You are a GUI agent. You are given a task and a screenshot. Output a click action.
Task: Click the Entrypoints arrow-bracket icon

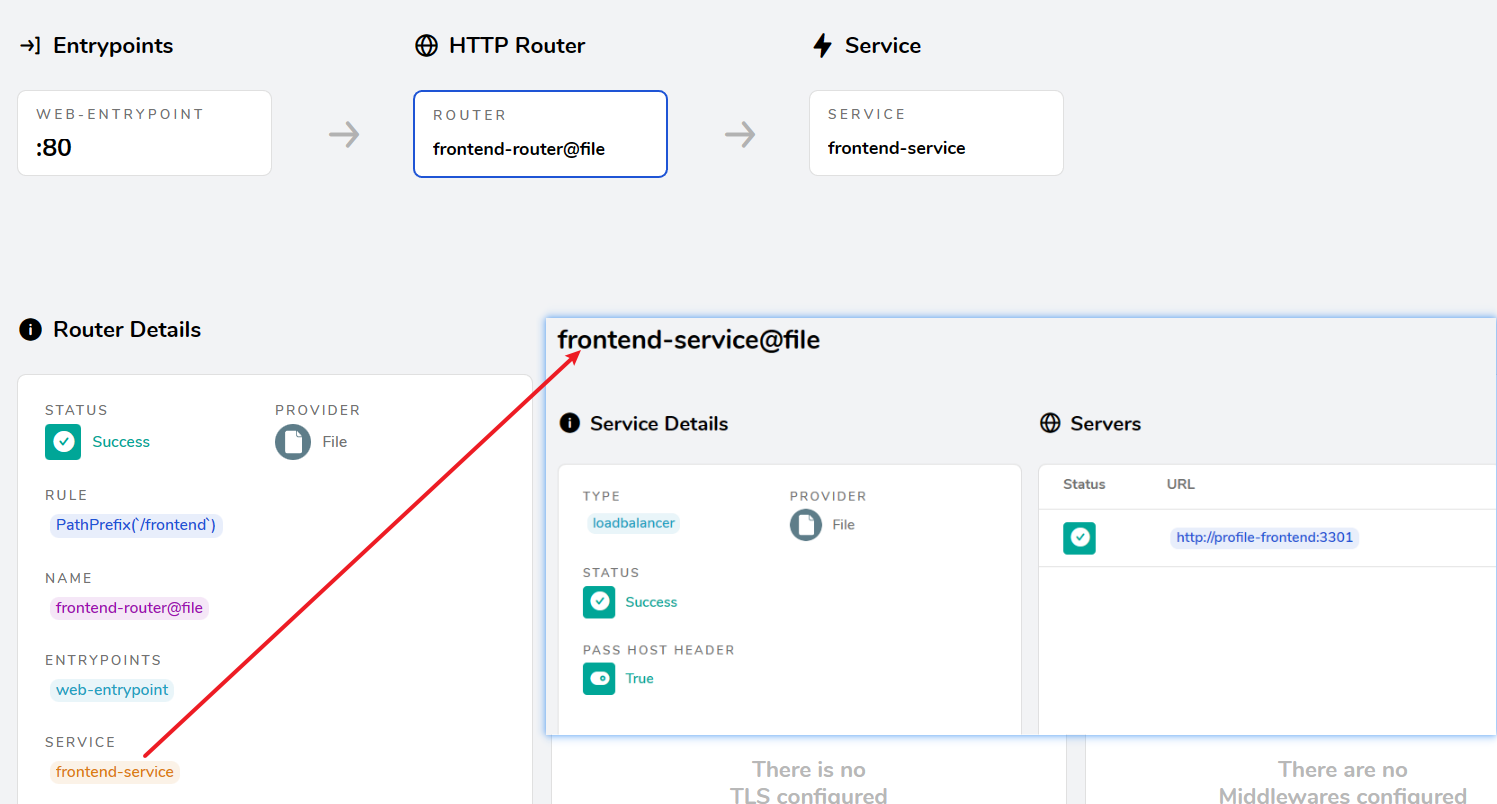pyautogui.click(x=31, y=46)
